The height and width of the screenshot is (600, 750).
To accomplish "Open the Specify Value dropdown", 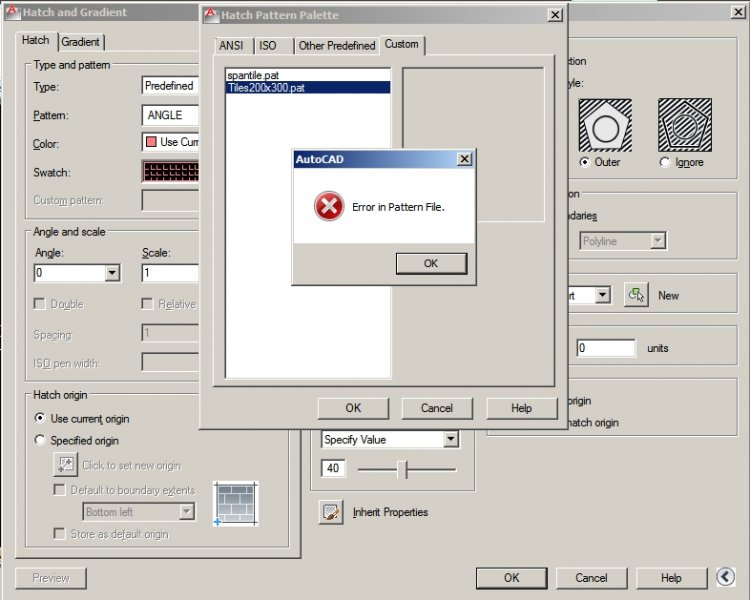I will pos(390,439).
